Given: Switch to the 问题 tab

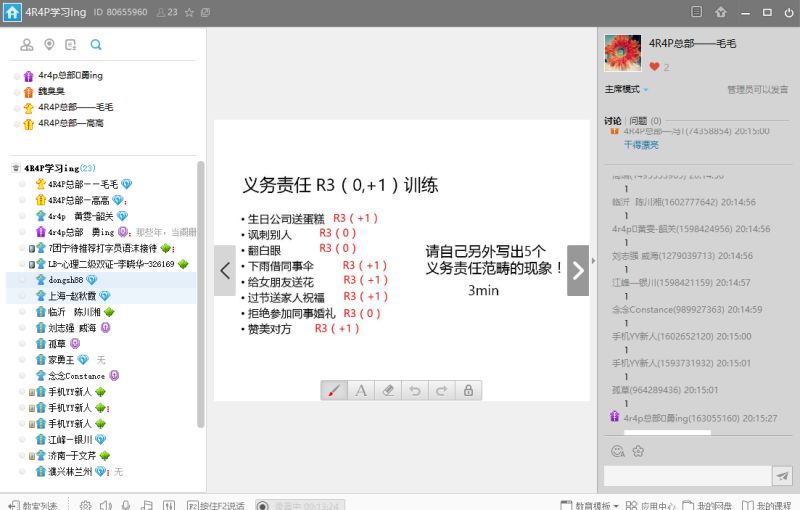Looking at the screenshot, I should (x=641, y=121).
